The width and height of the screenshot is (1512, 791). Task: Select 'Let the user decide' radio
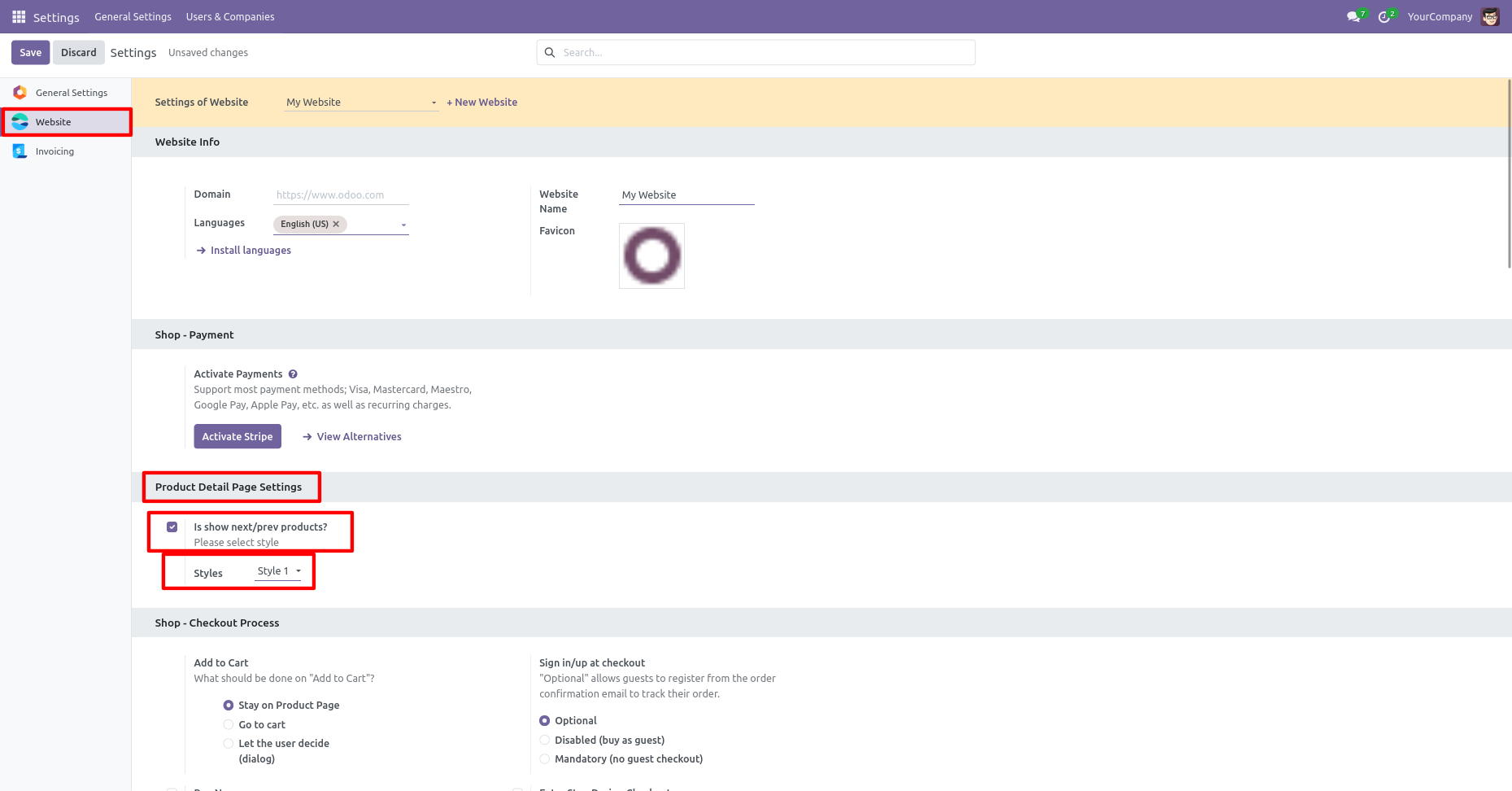[229, 744]
